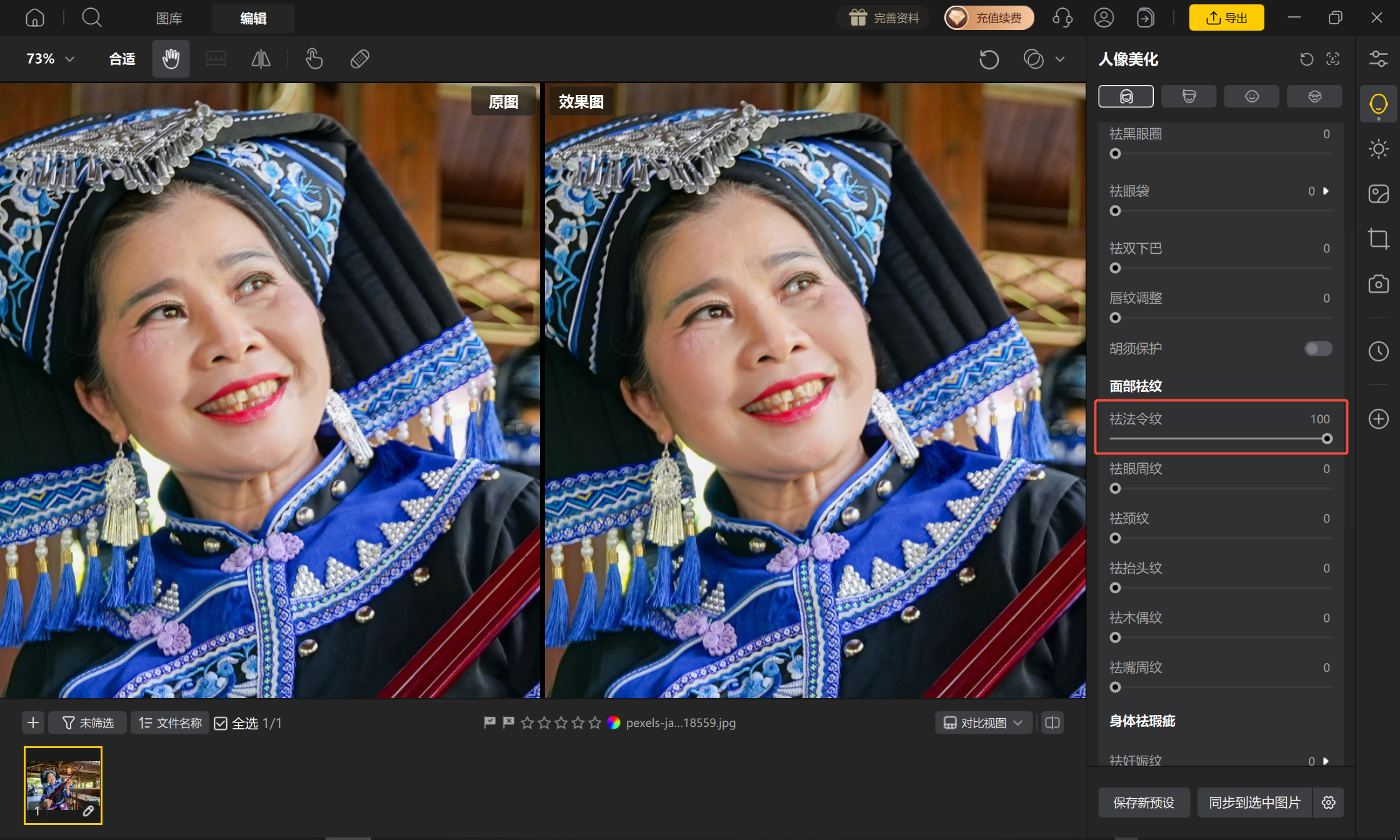
Task: Toggle the 胡须保护 switch
Action: (1318, 349)
